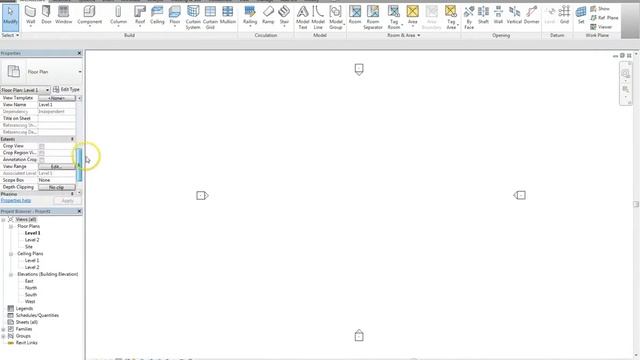The height and width of the screenshot is (360, 640).
Task: Select the Tag Room tool
Action: click(x=393, y=17)
